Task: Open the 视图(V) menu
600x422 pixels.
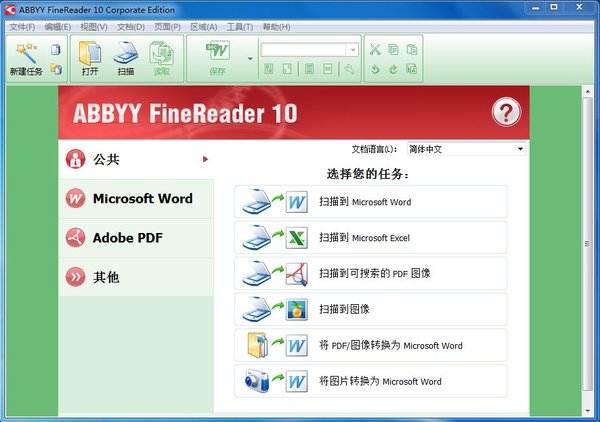Action: click(94, 27)
